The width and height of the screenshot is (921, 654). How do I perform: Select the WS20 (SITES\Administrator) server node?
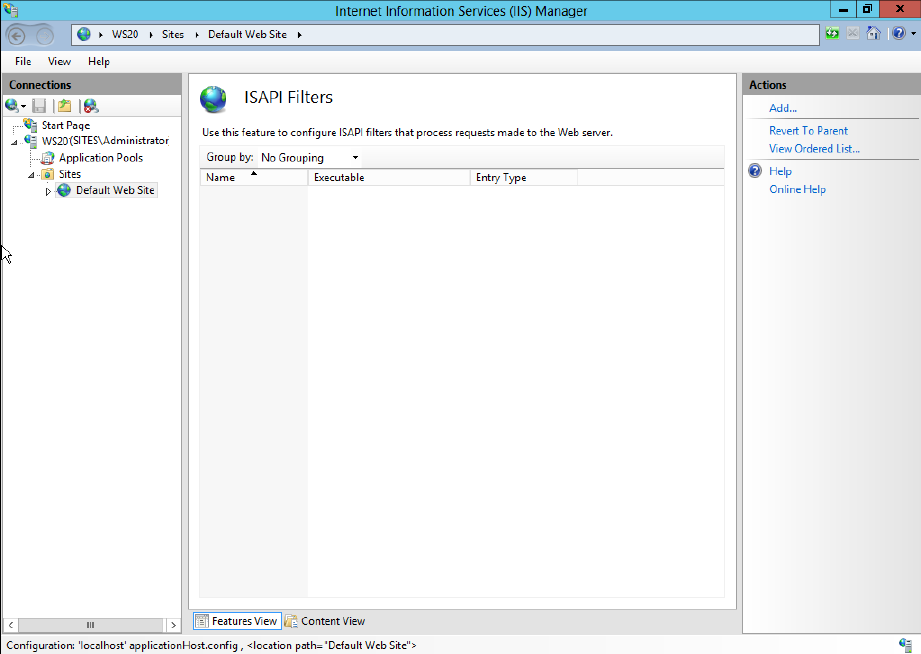pos(105,141)
